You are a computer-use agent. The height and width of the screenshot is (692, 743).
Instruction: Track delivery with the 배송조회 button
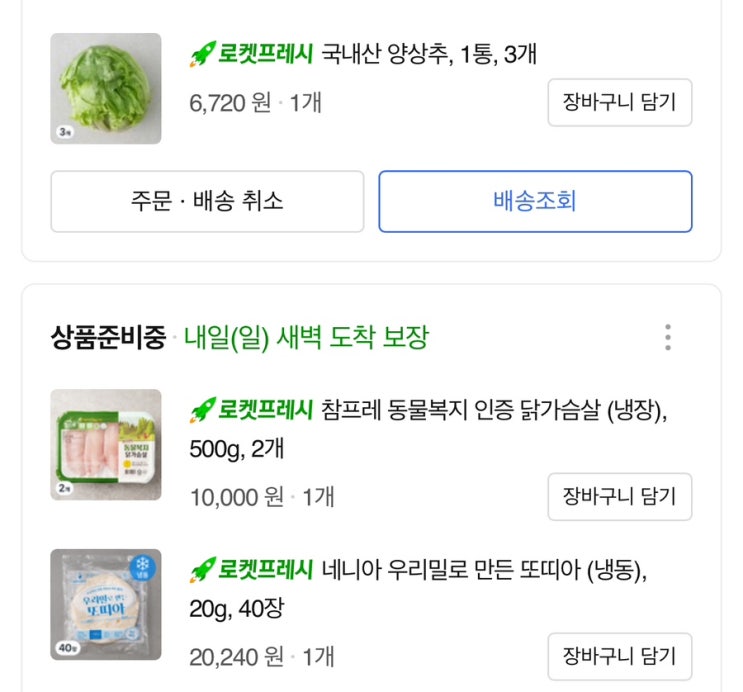coord(535,201)
